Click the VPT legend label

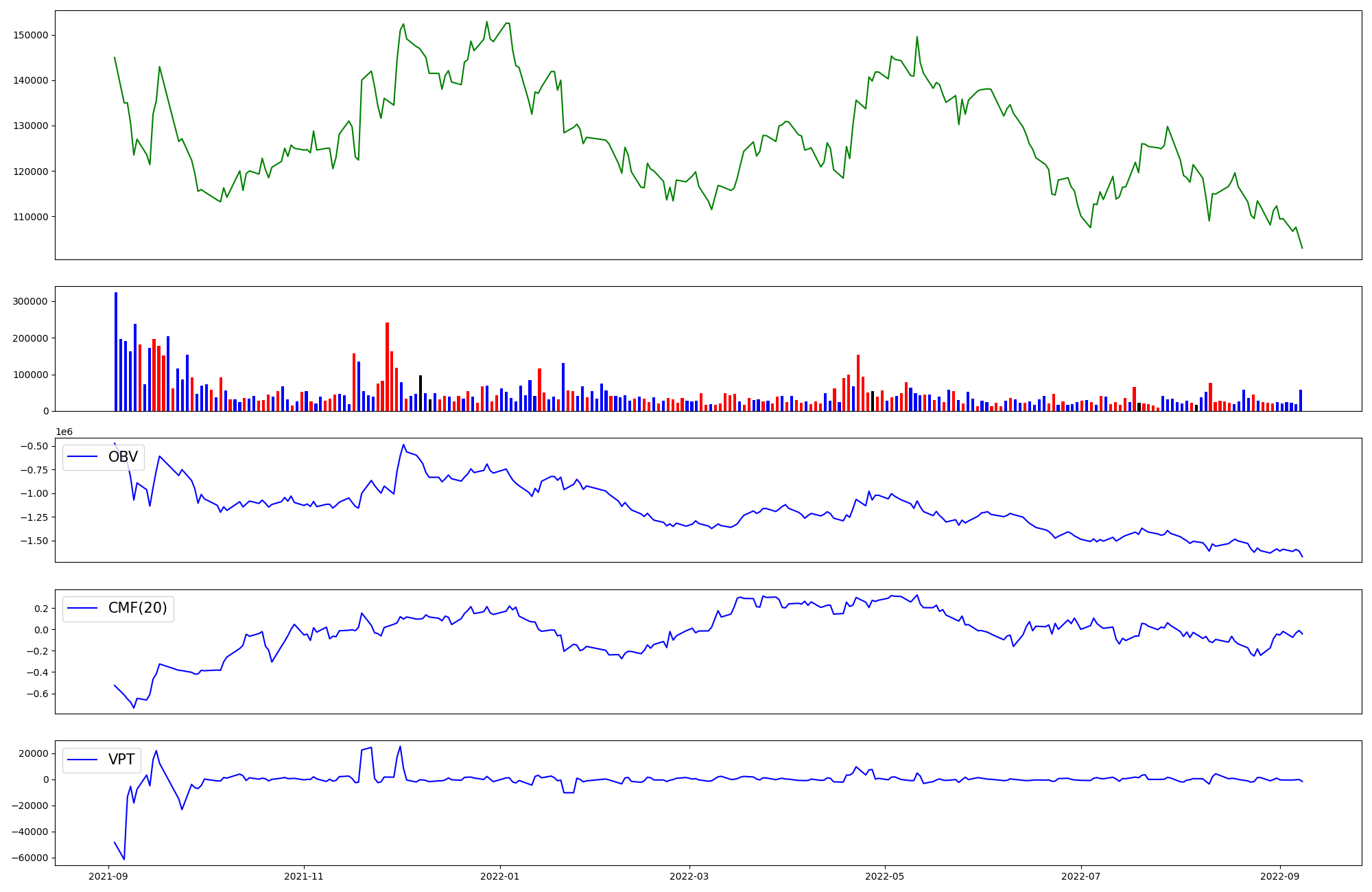coord(121,760)
